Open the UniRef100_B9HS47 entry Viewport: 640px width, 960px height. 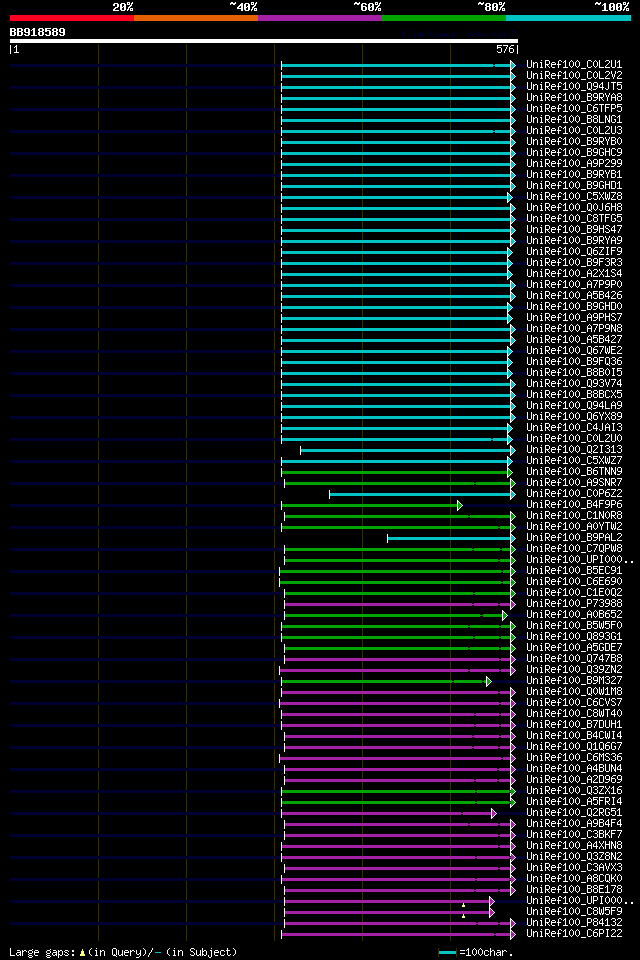point(574,230)
